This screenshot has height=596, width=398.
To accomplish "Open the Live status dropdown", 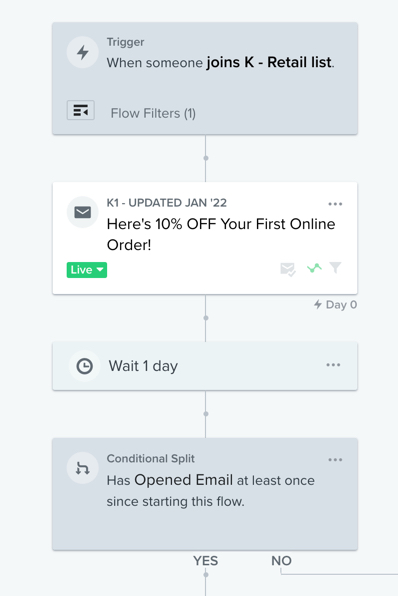I will (87, 270).
